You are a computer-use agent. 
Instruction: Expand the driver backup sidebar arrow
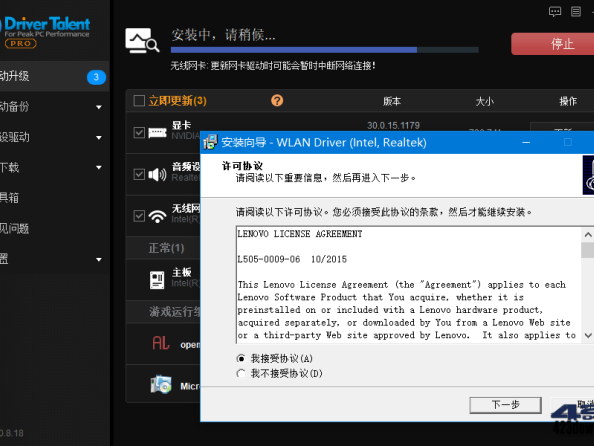[x=99, y=107]
